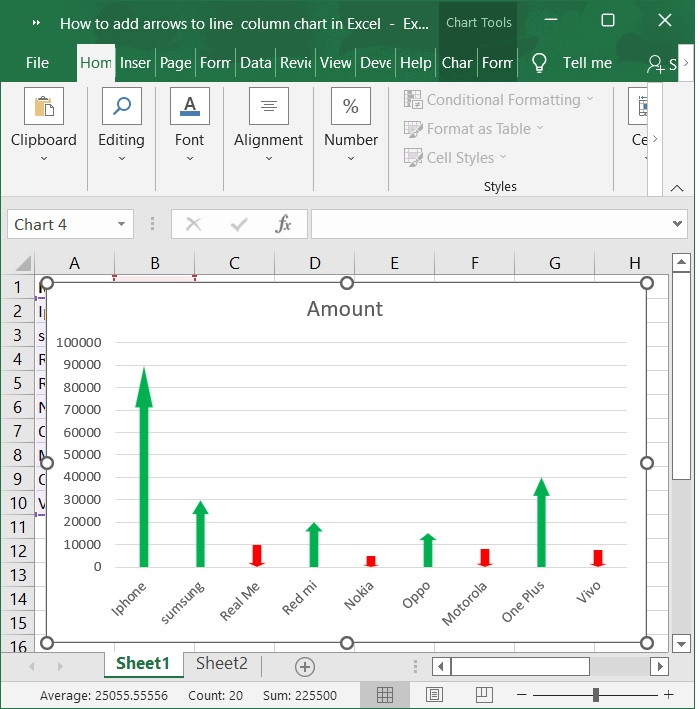This screenshot has height=709, width=700.
Task: Open the Number group percent icon
Action: [x=351, y=106]
